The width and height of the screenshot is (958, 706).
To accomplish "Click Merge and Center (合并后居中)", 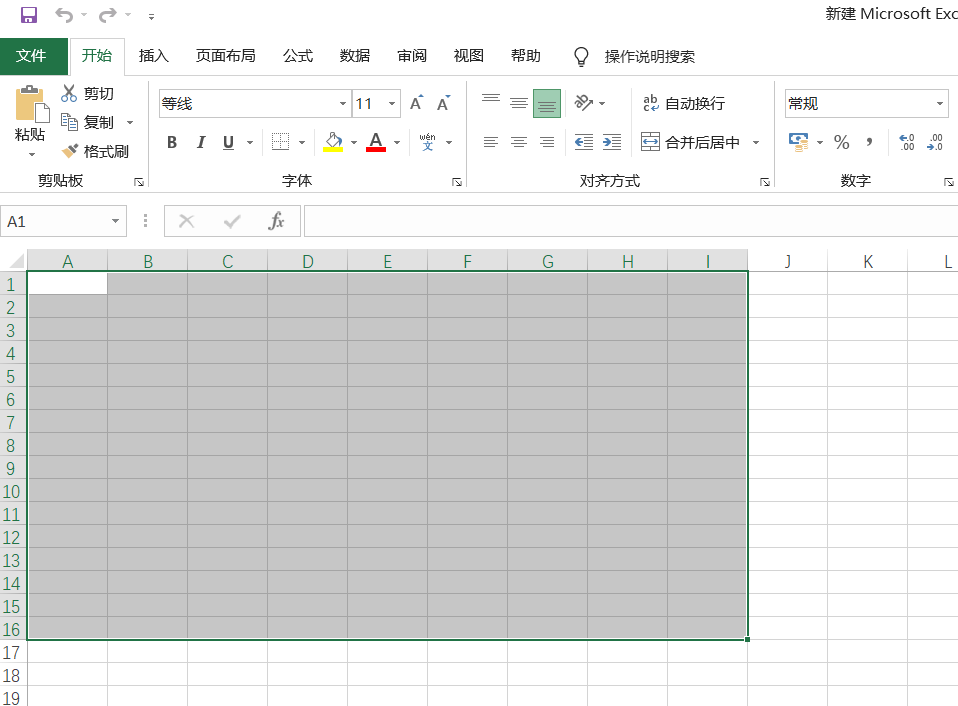I will 690,142.
